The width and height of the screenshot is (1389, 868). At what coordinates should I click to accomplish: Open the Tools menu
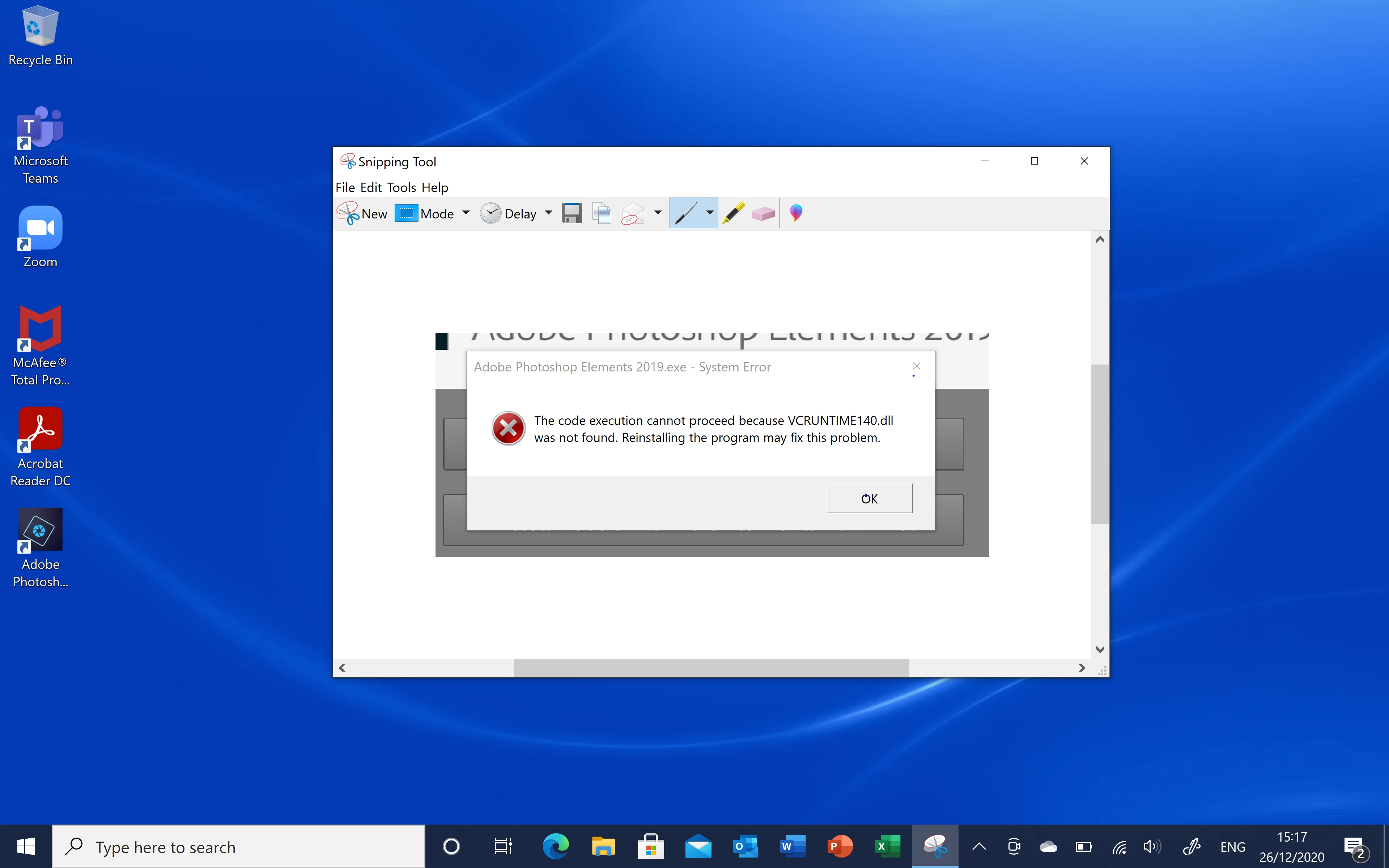click(x=401, y=188)
